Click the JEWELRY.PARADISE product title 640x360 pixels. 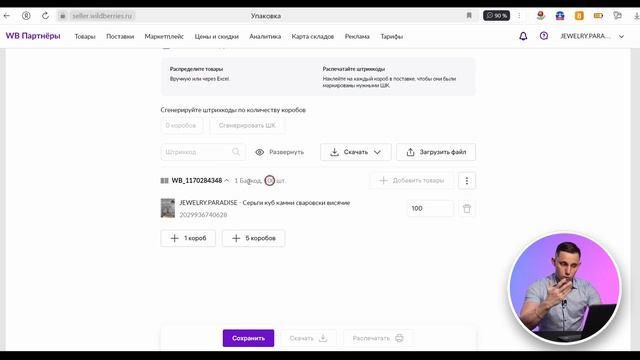pyautogui.click(x=264, y=202)
